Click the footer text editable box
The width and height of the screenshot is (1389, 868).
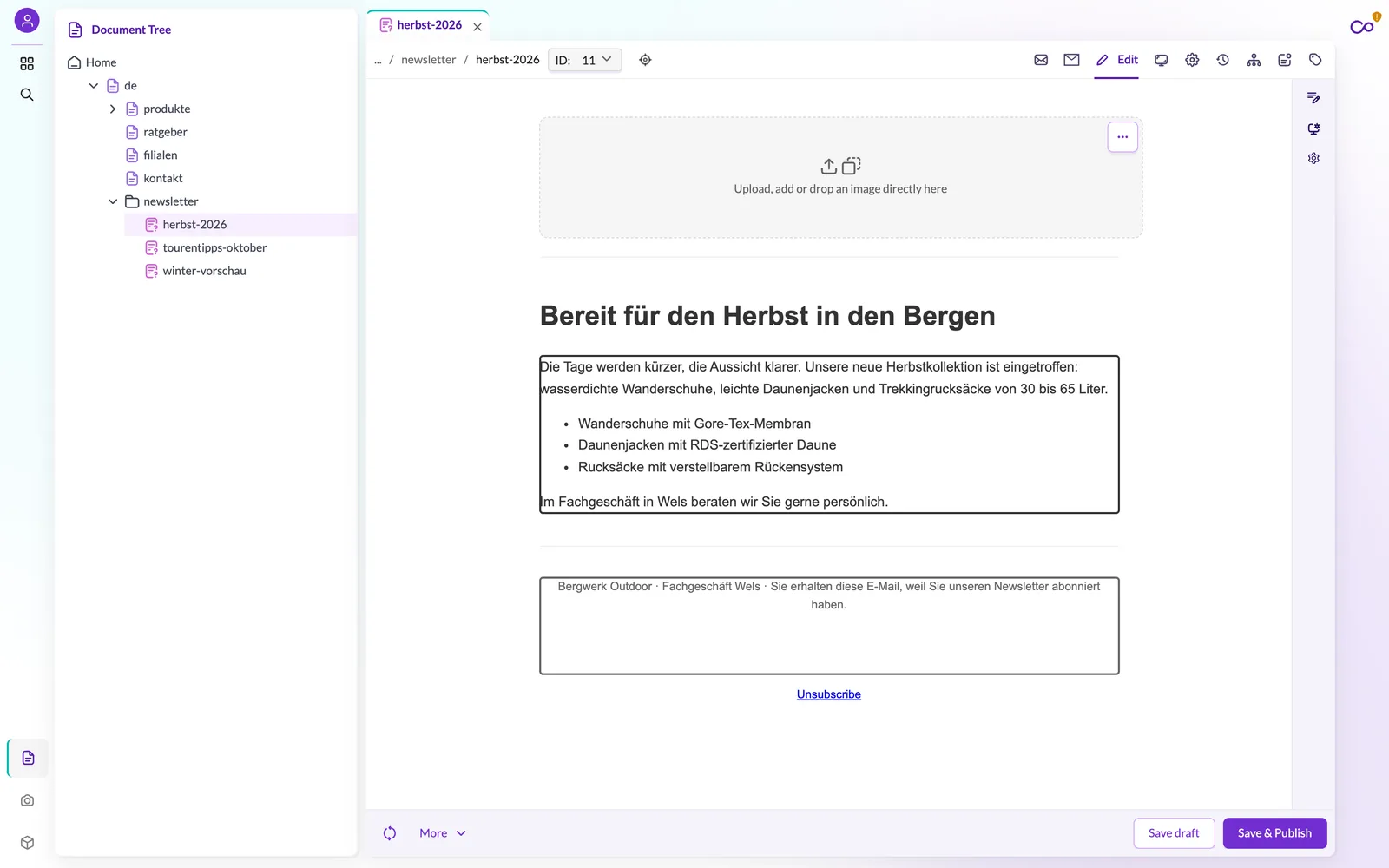pos(829,626)
